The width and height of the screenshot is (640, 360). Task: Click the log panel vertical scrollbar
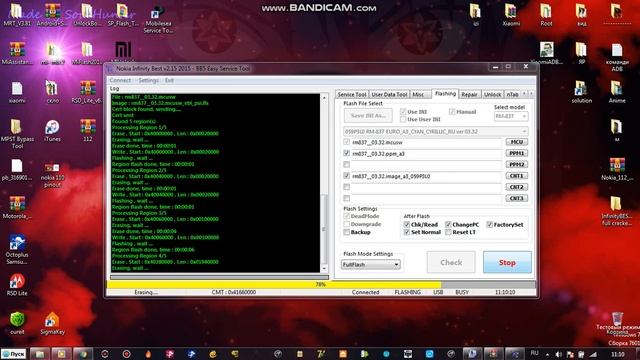324,183
